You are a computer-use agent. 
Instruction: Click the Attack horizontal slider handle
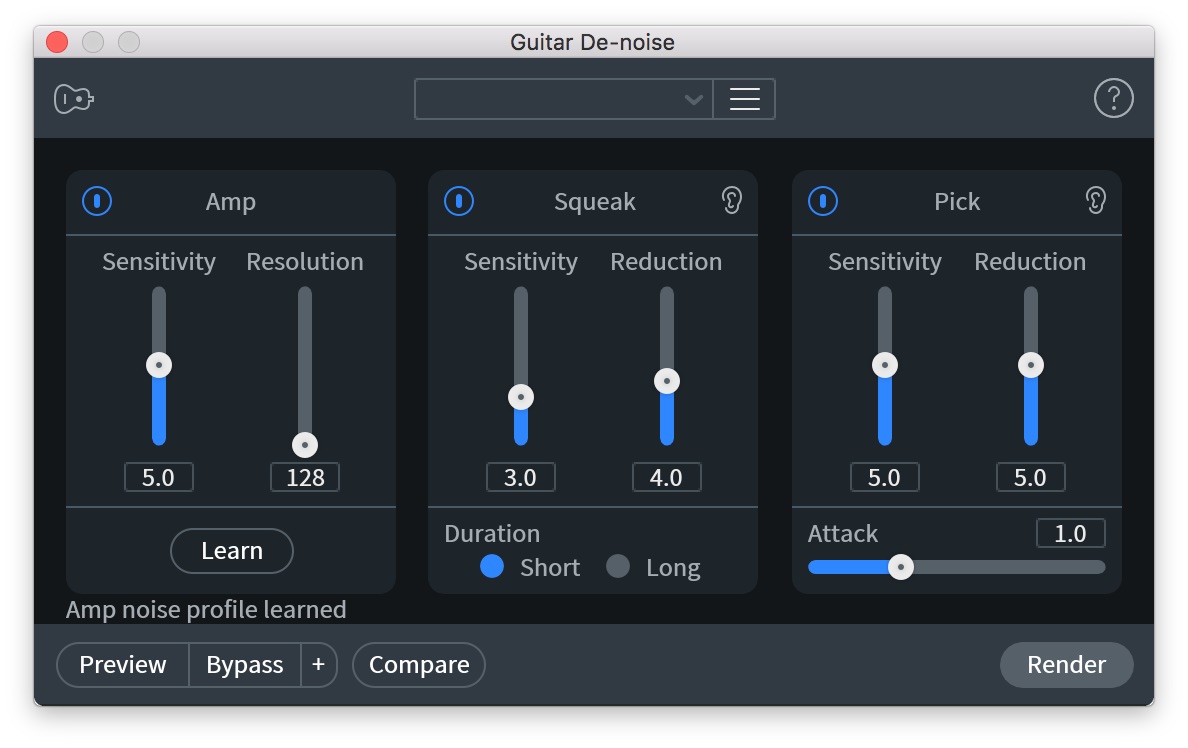click(901, 567)
